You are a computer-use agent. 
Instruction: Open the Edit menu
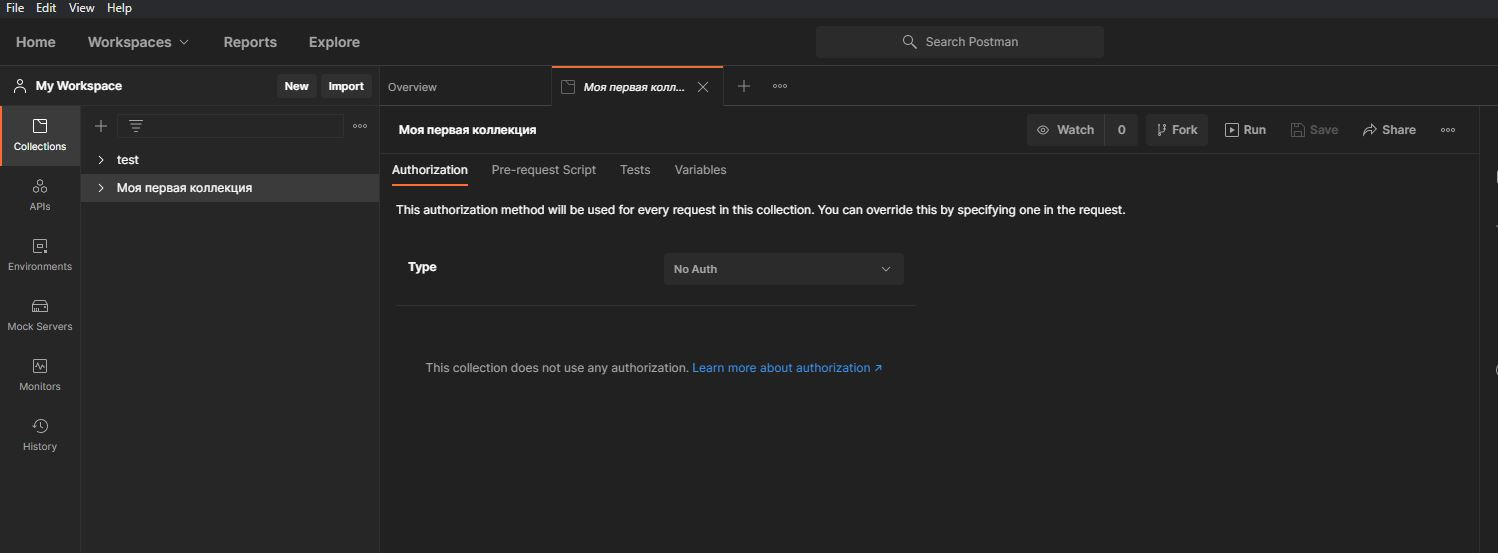(x=46, y=8)
